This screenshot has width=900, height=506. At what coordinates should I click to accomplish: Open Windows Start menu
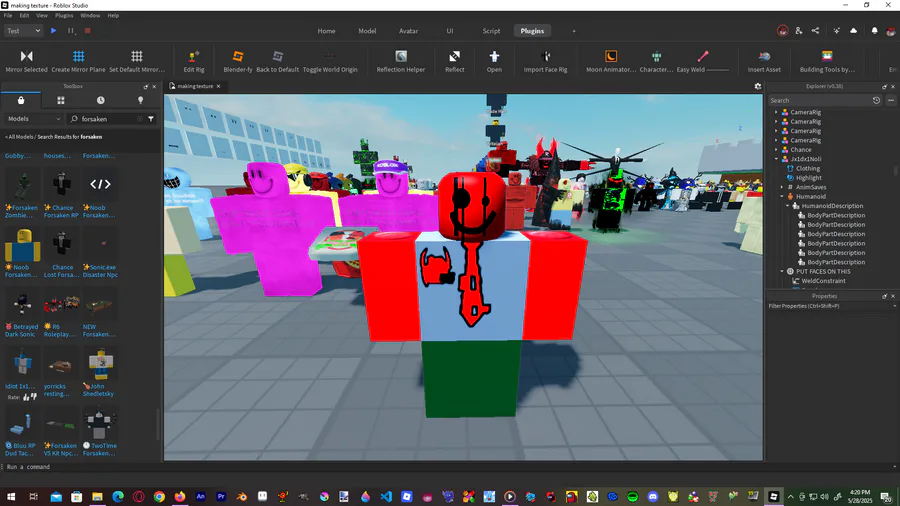point(10,496)
